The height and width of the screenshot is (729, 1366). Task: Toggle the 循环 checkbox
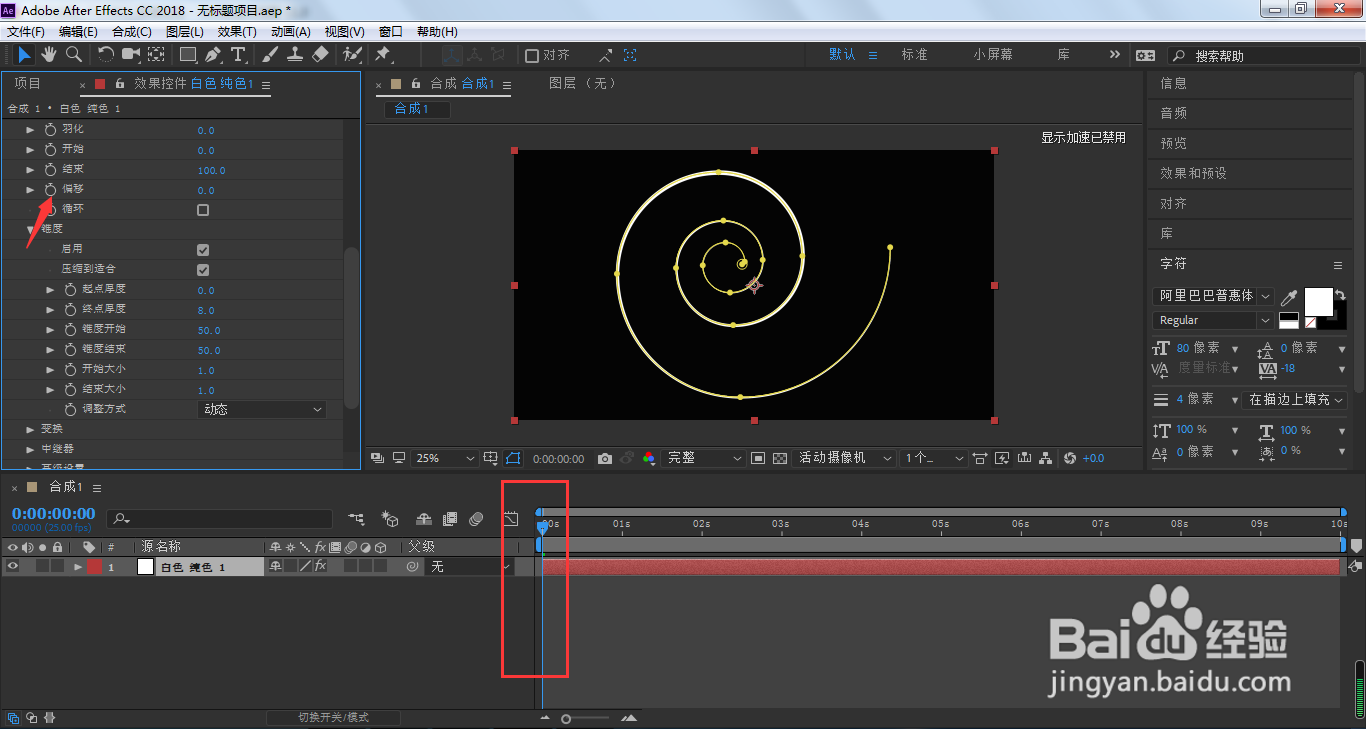203,210
